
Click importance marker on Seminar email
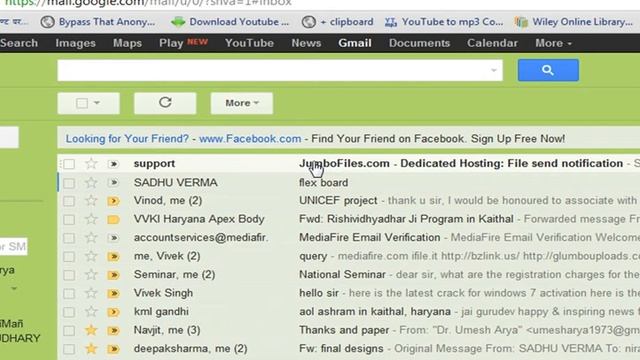(x=113, y=275)
